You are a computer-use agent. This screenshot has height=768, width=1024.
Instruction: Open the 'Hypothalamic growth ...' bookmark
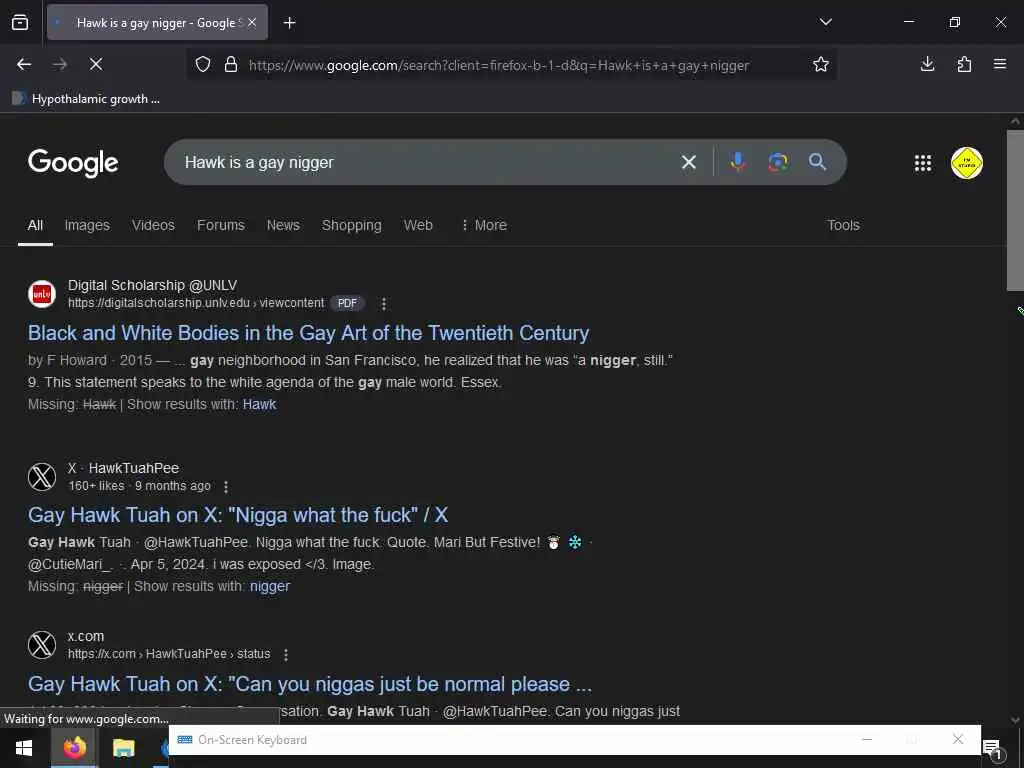(x=86, y=99)
